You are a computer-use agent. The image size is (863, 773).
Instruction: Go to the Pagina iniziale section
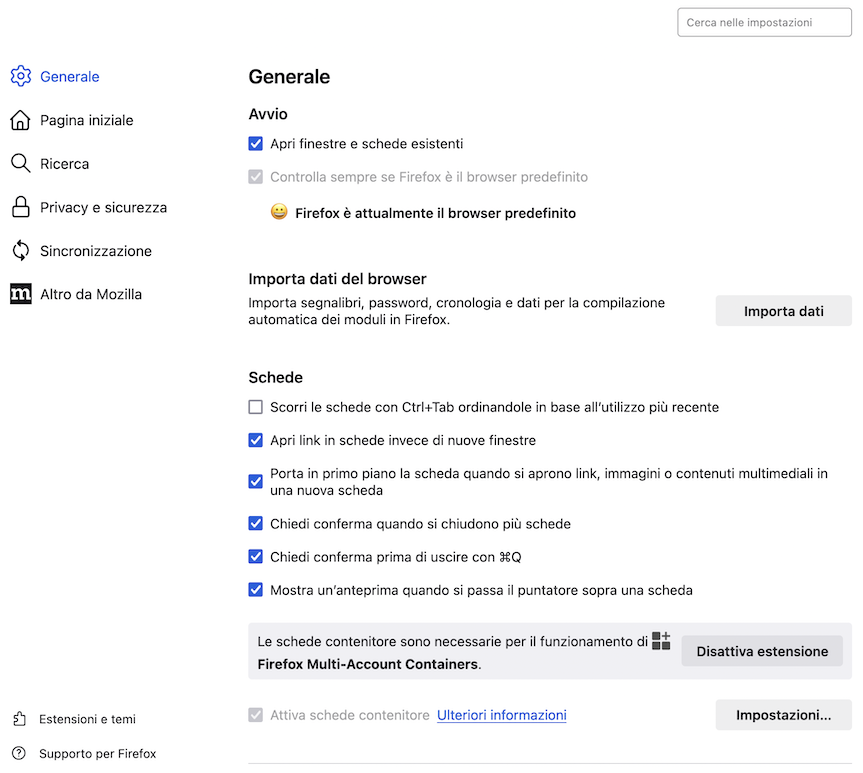[86, 120]
